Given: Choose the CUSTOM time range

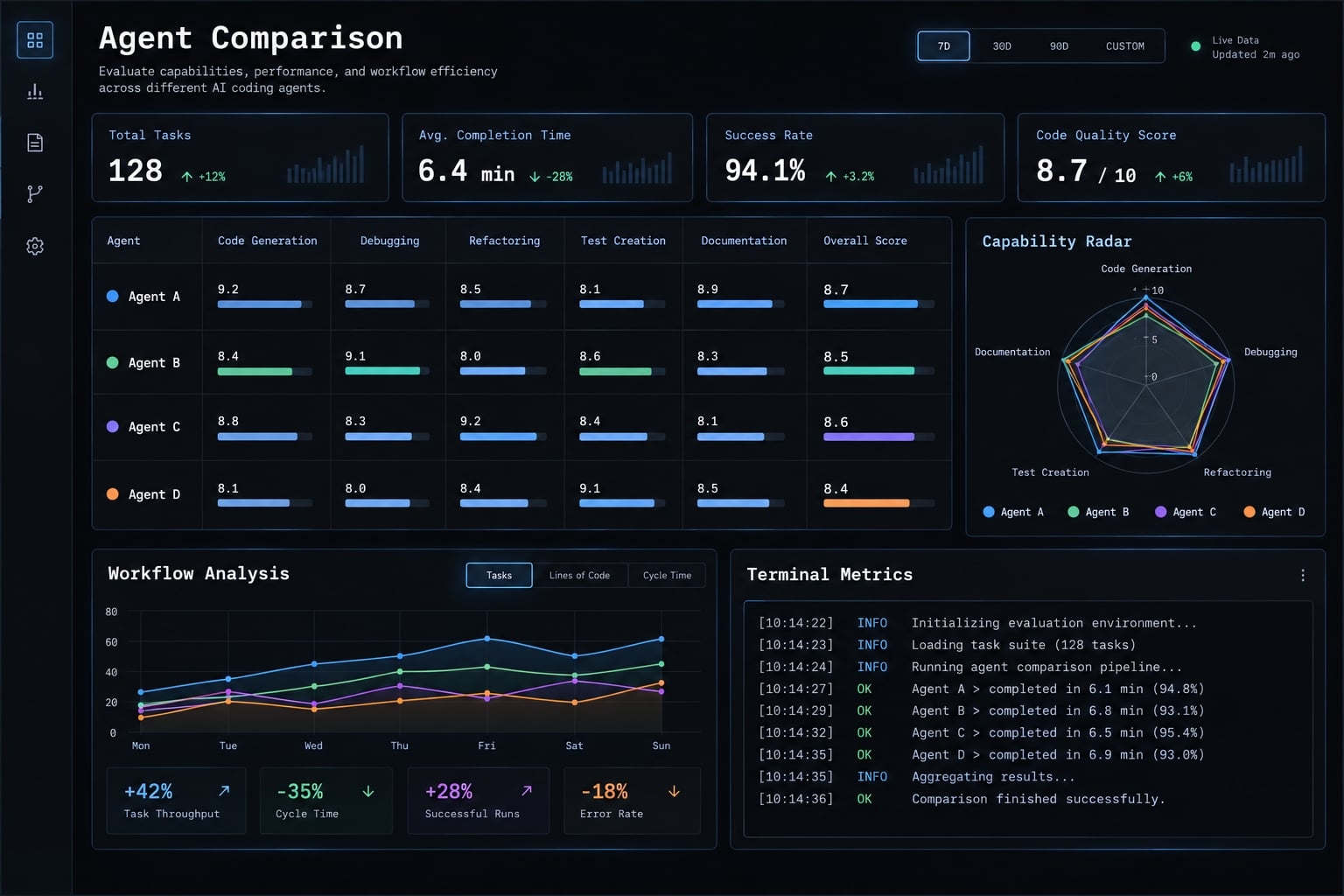Looking at the screenshot, I should (x=1124, y=46).
